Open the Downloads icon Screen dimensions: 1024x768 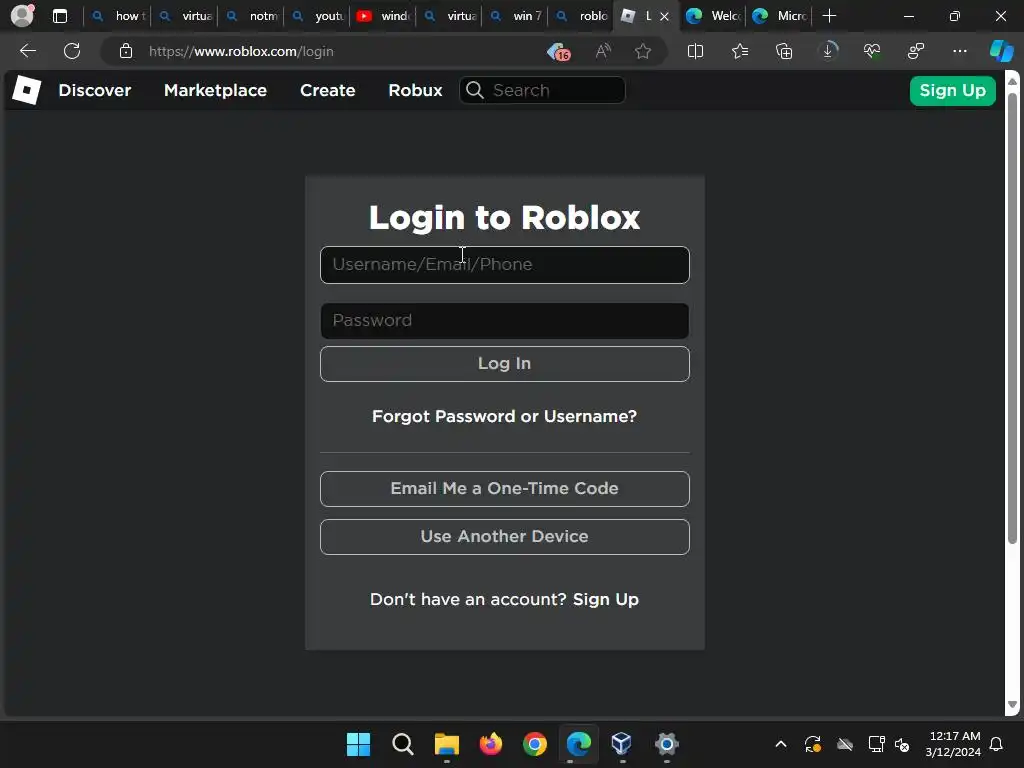(x=827, y=51)
